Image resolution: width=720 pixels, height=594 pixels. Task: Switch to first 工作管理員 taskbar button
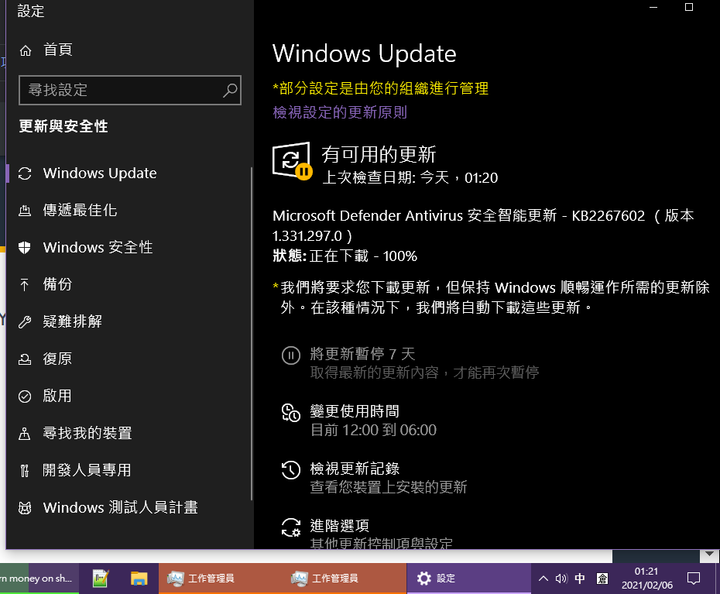(220, 578)
